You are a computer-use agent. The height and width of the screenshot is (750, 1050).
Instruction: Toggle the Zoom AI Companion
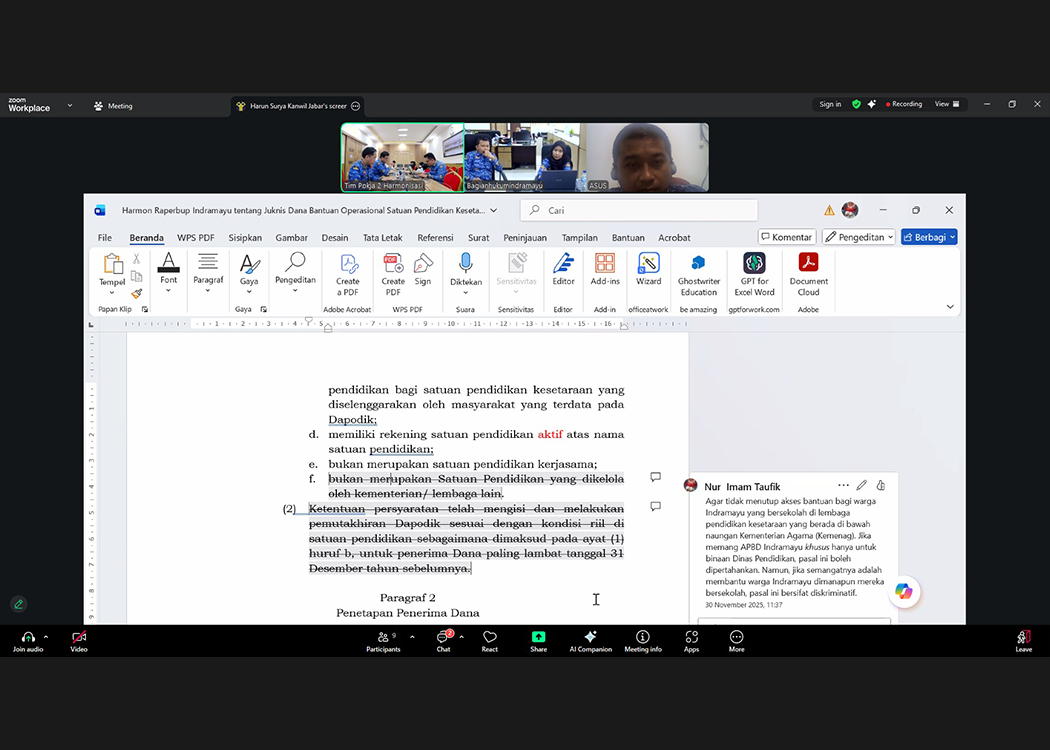[x=590, y=639]
